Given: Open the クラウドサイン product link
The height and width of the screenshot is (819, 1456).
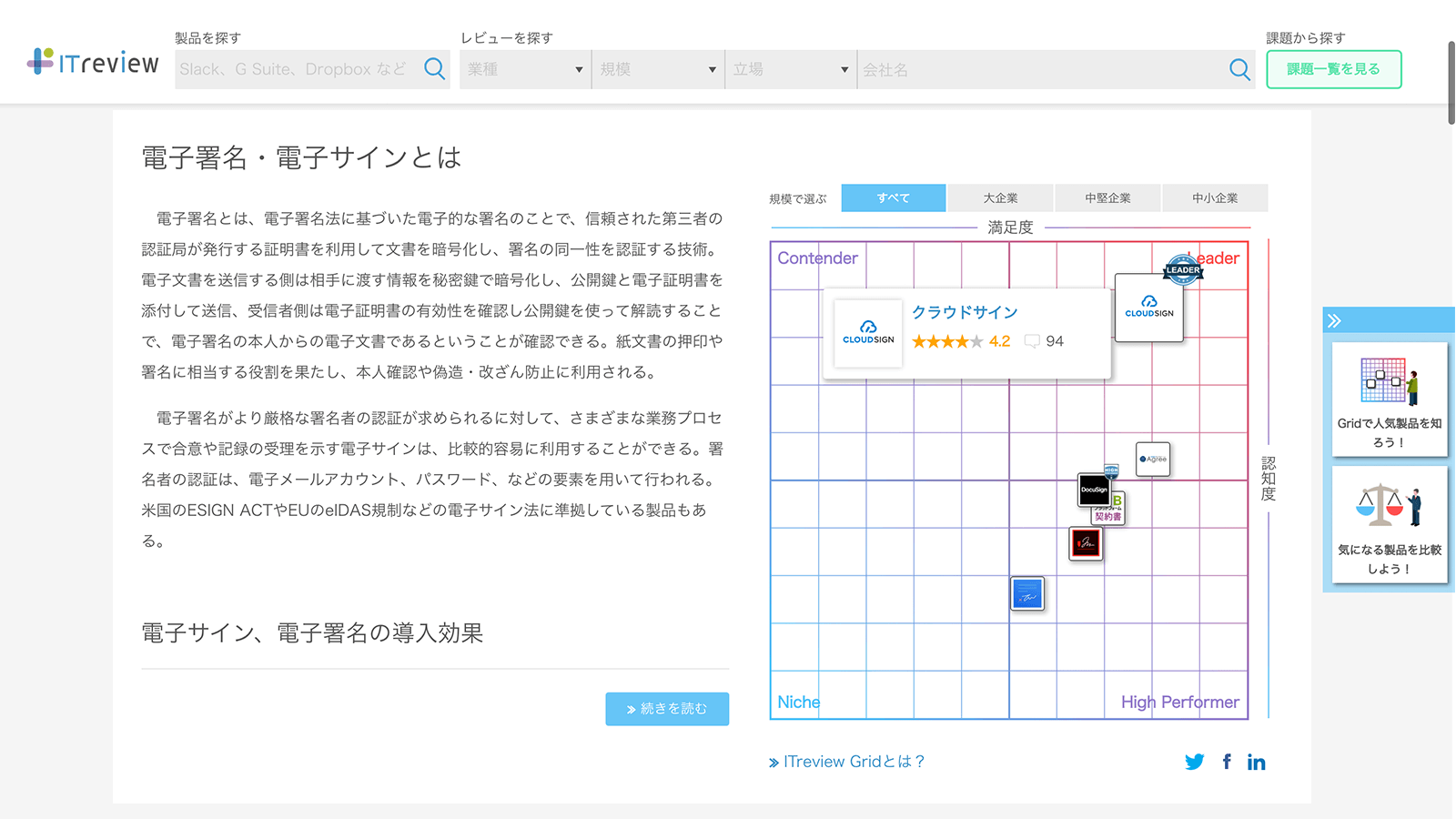Looking at the screenshot, I should (965, 312).
